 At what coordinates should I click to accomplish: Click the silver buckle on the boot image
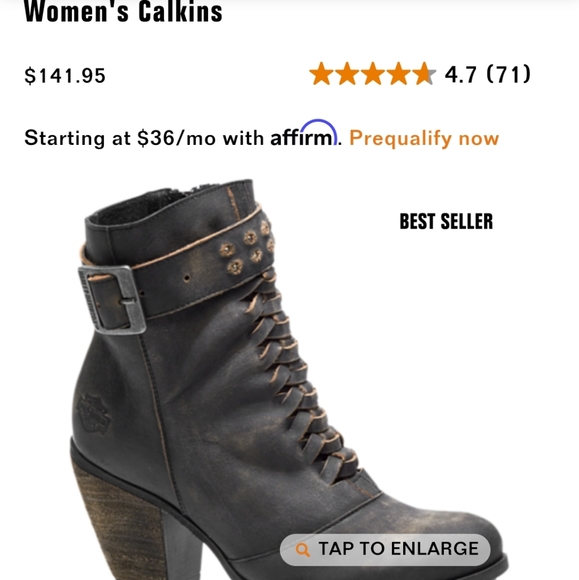[x=112, y=300]
